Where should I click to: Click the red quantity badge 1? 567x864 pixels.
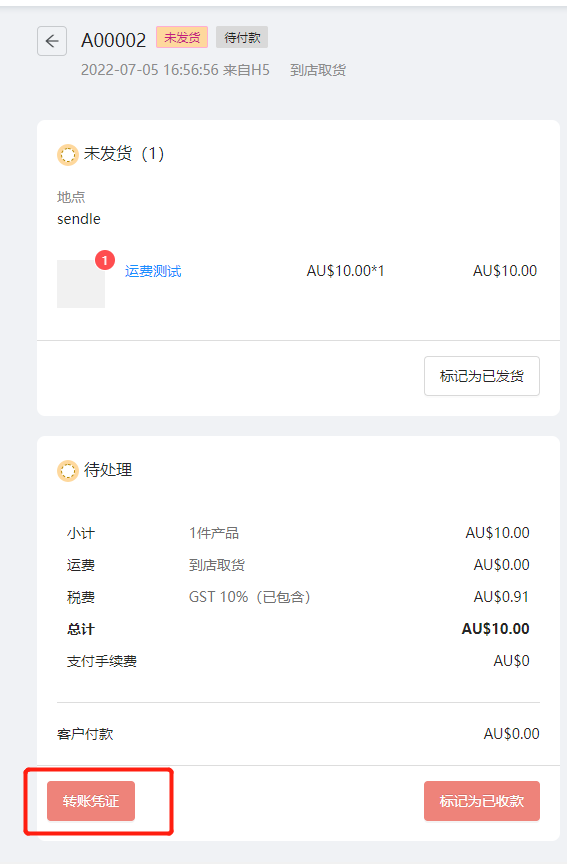(x=105, y=260)
